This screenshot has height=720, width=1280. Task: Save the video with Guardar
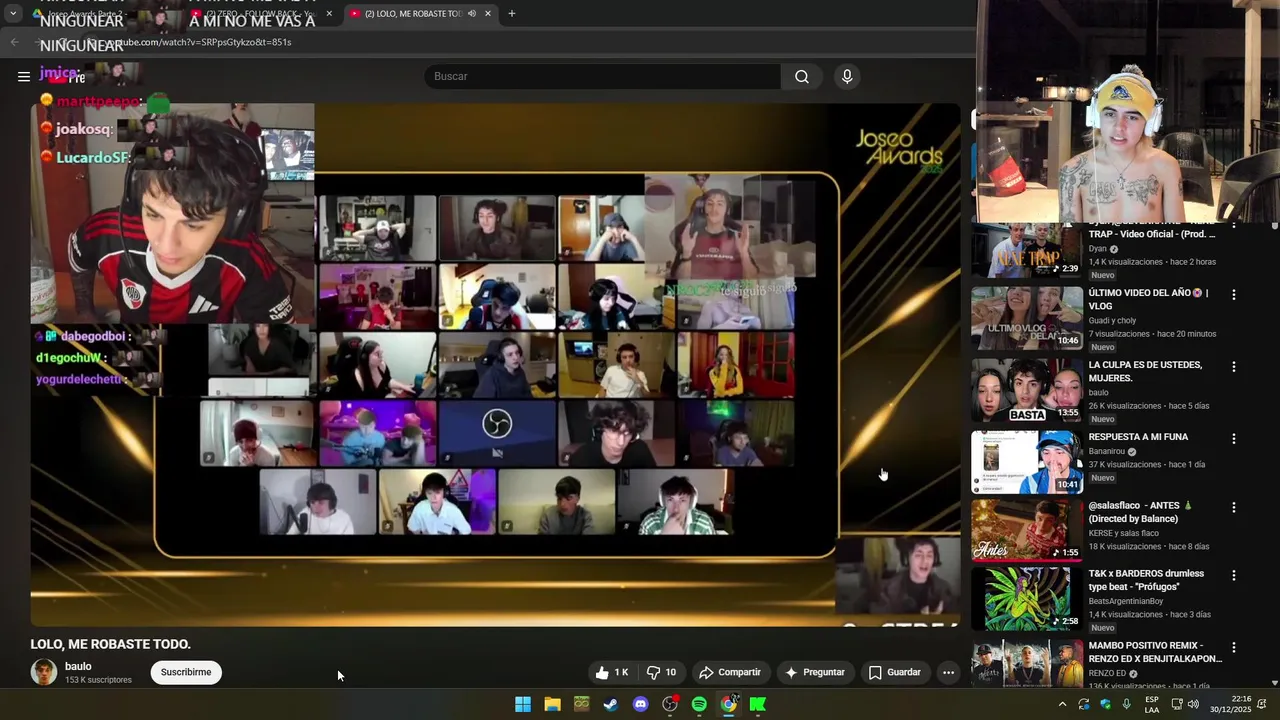coord(895,672)
